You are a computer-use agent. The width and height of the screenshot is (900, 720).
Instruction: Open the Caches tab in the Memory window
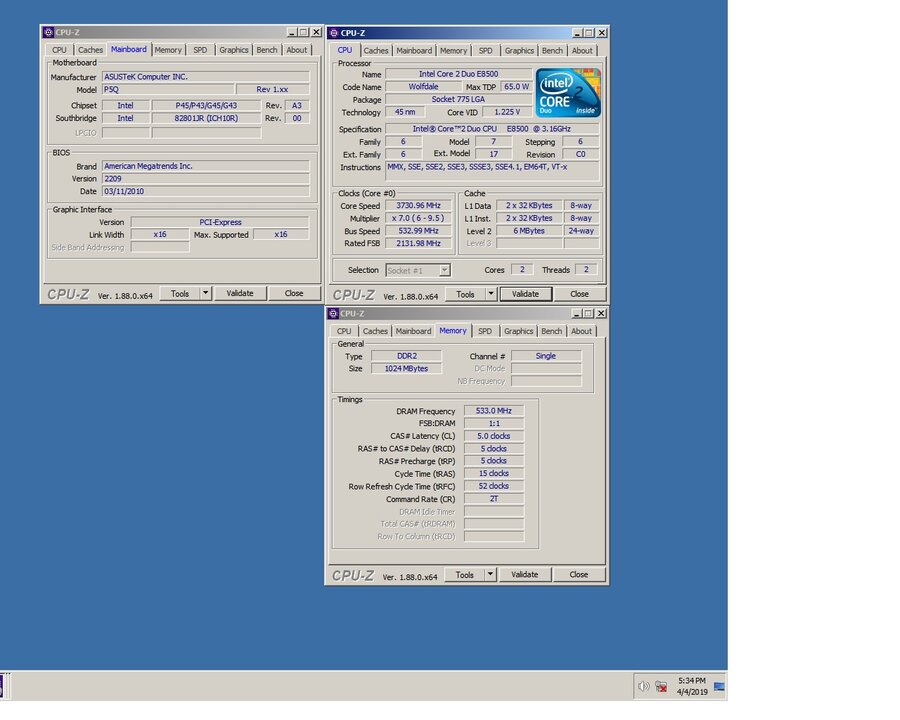tap(375, 331)
